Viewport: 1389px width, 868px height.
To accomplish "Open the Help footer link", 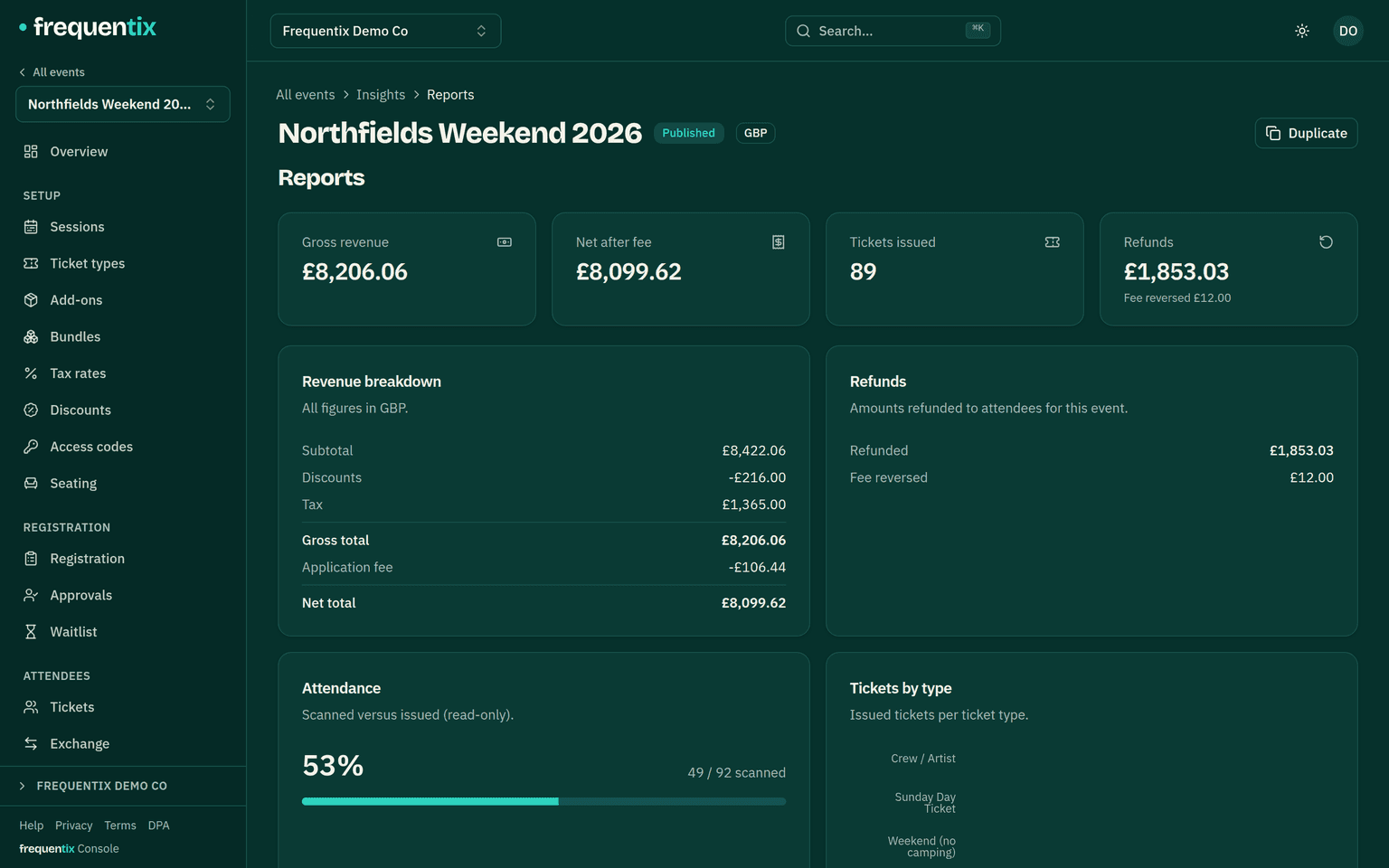I will [32, 826].
